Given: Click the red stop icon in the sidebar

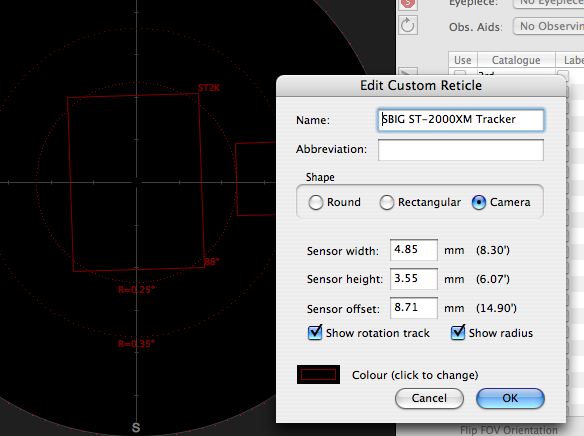Looking at the screenshot, I should [x=407, y=4].
